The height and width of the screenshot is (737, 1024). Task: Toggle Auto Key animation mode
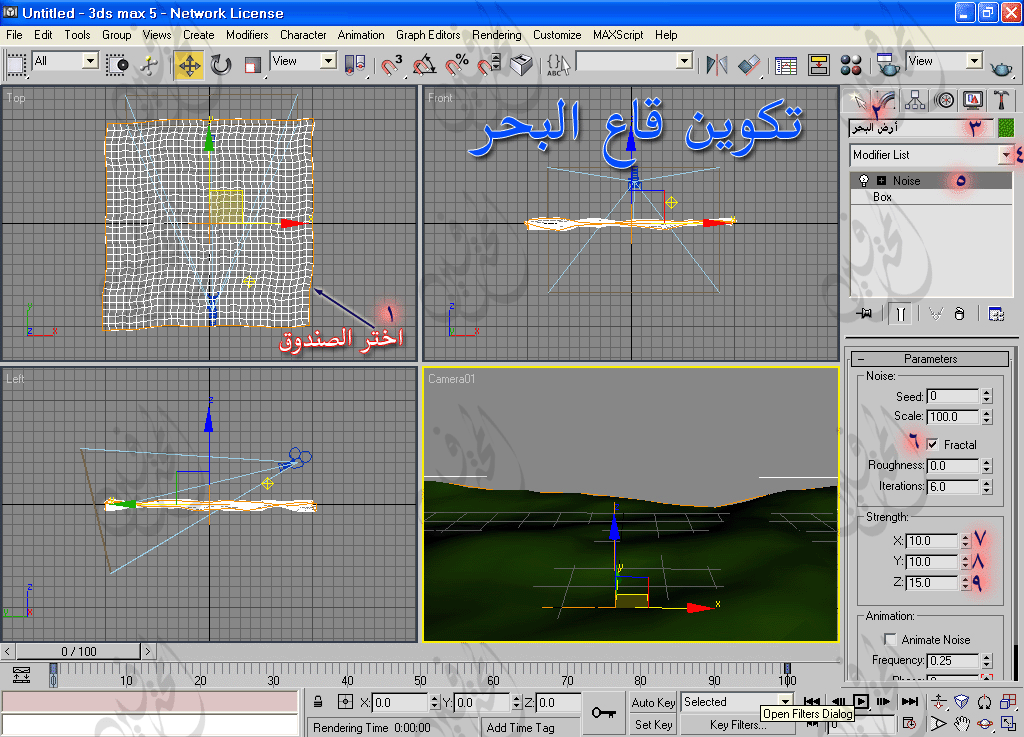pos(653,702)
